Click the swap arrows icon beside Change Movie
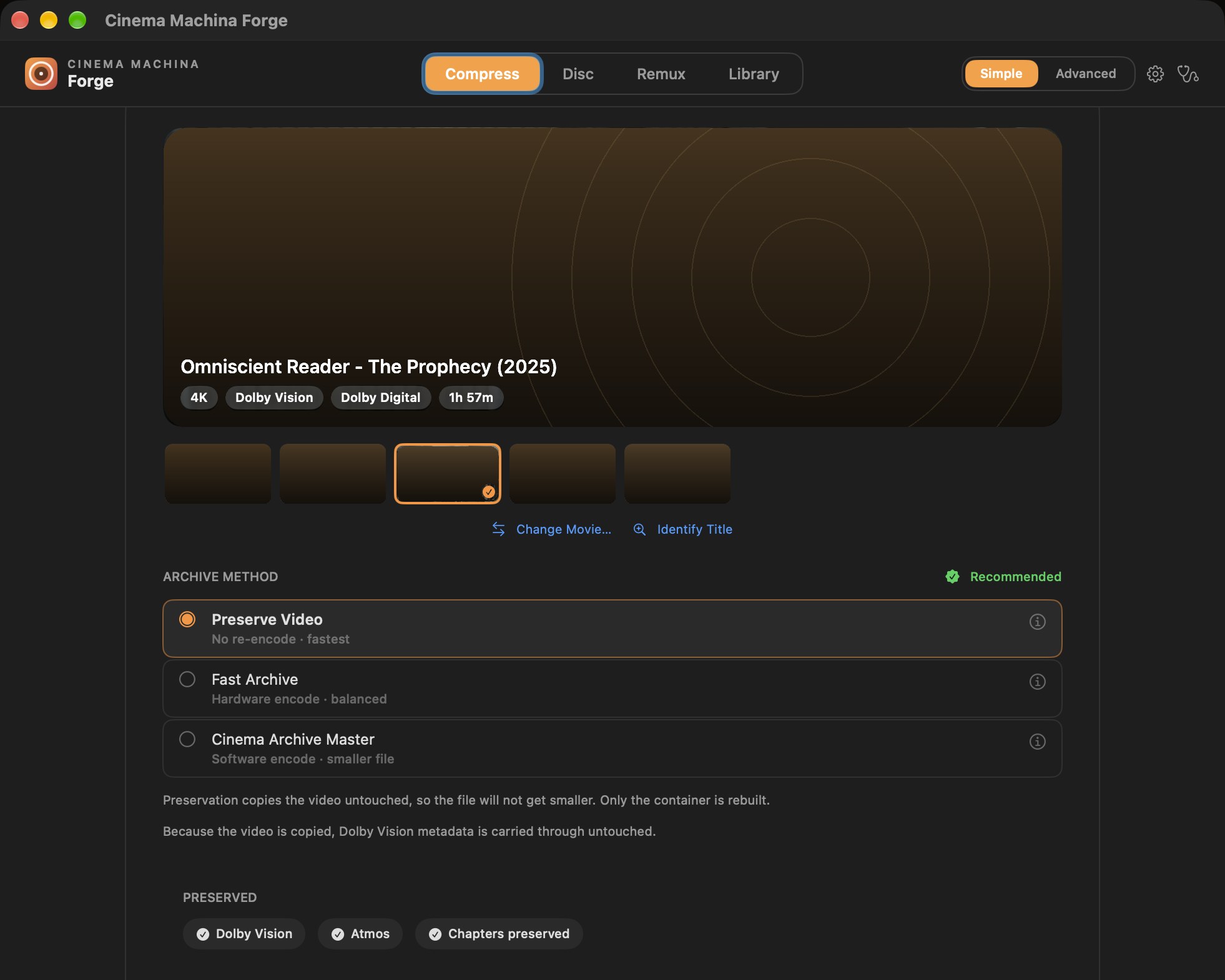 click(498, 529)
